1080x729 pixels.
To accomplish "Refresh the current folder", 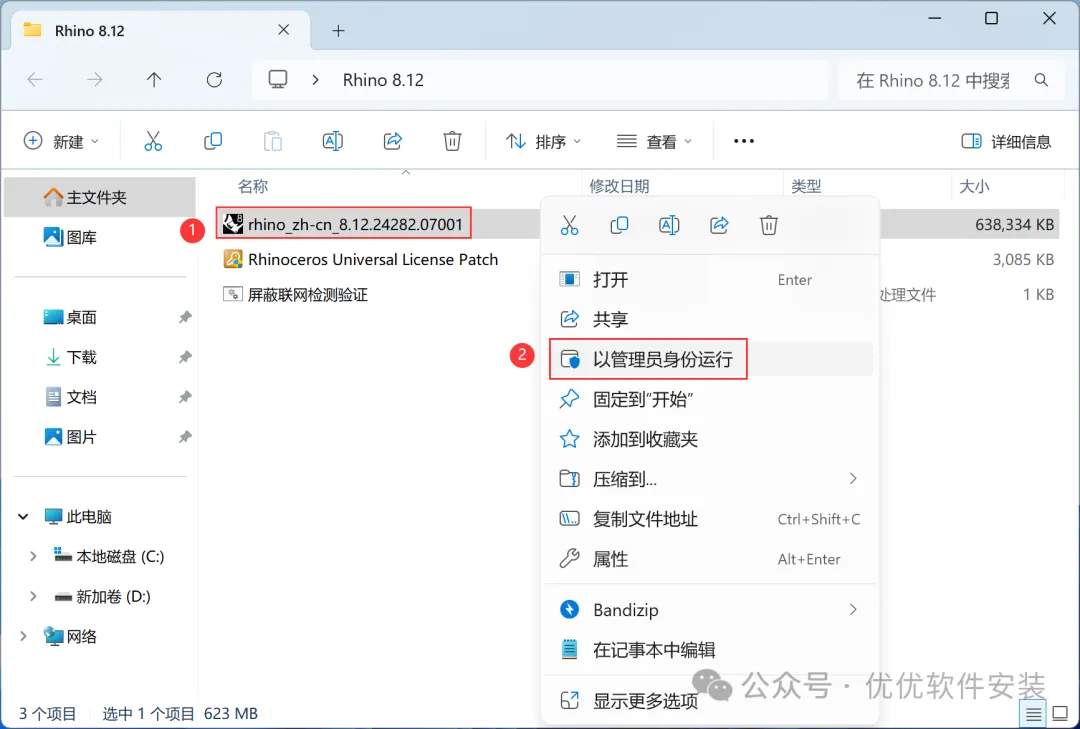I will tap(214, 80).
